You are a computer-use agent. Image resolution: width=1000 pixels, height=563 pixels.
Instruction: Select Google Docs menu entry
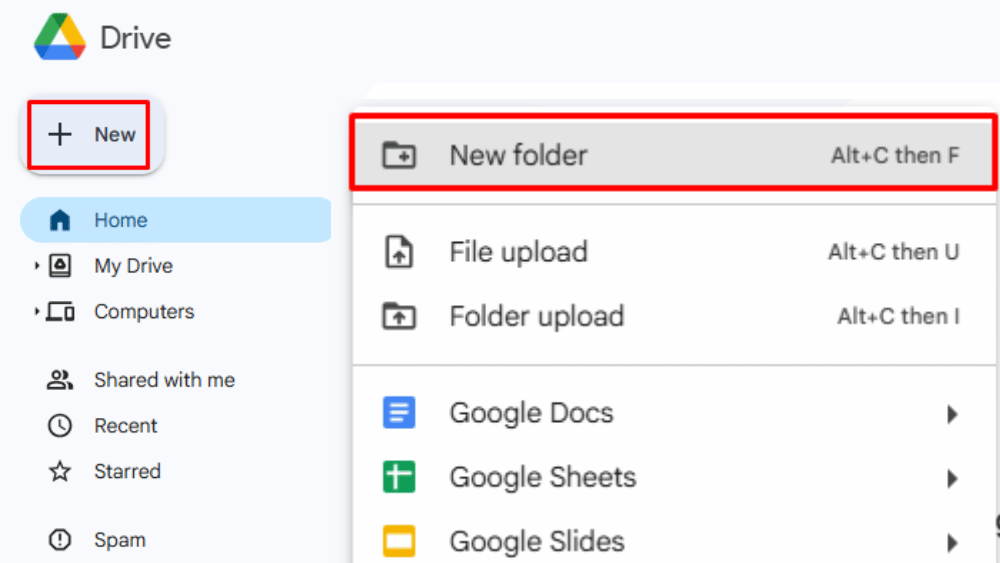click(674, 413)
